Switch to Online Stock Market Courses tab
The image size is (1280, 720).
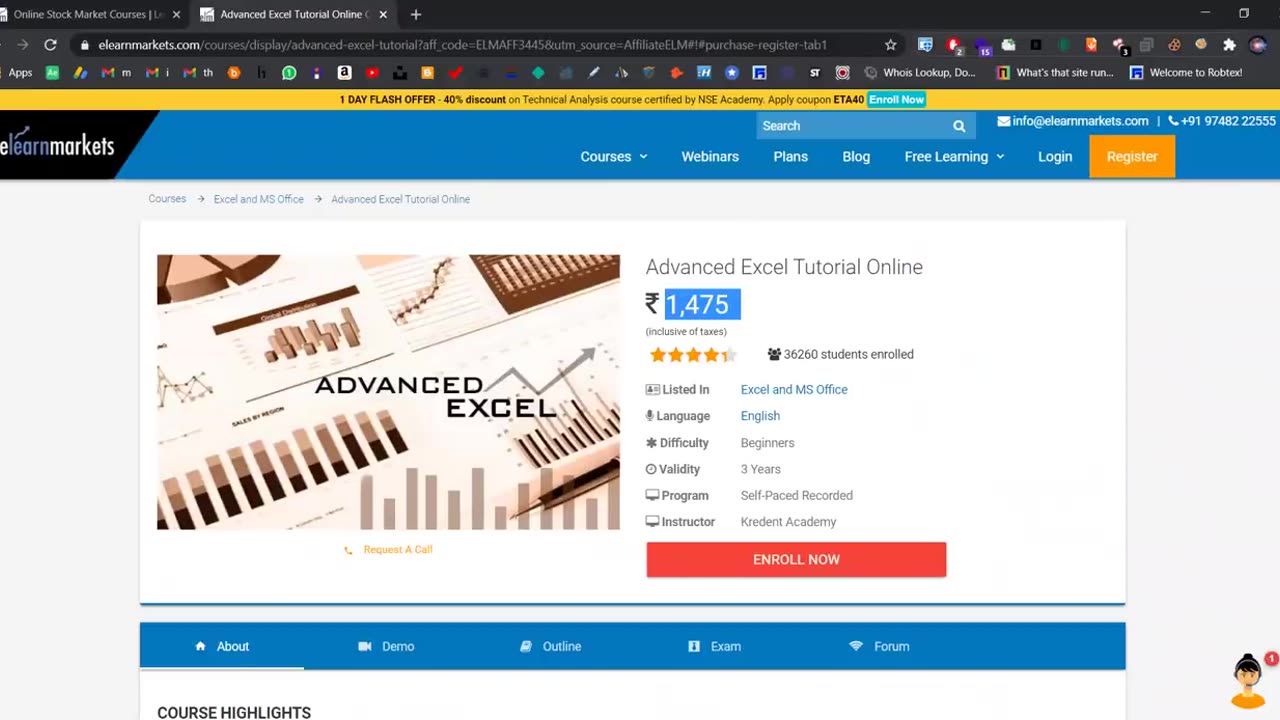(x=88, y=15)
